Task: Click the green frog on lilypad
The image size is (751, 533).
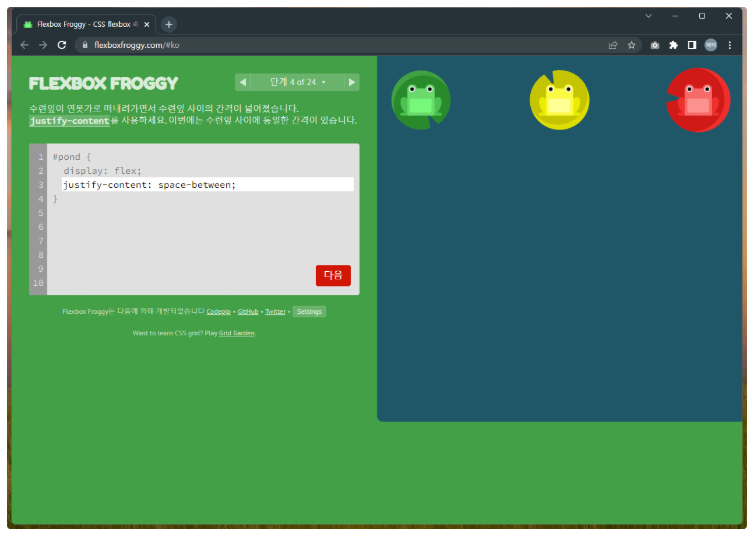Action: coord(421,100)
